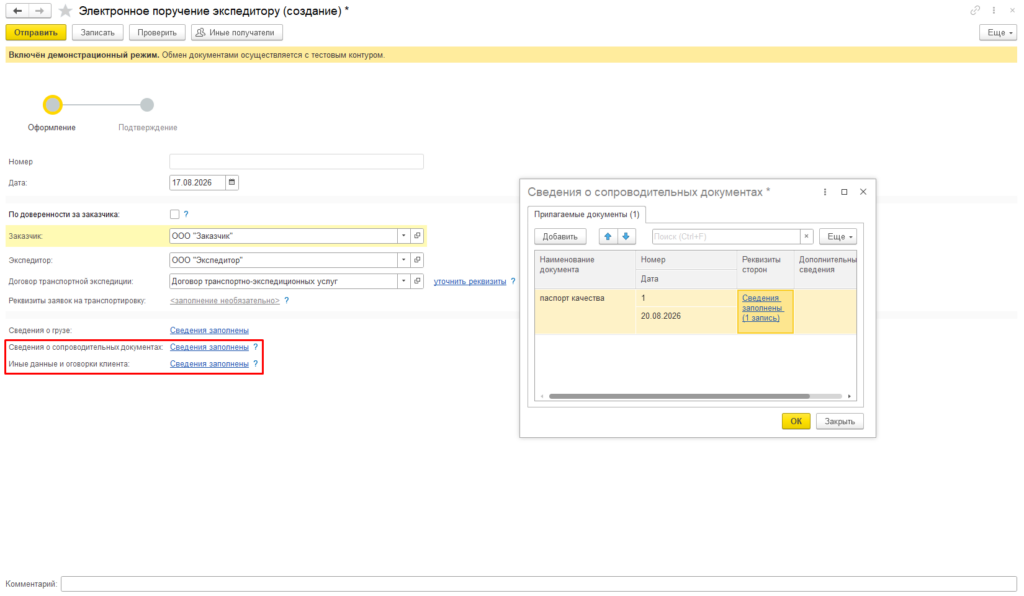
Task: Tick the По доверенности за заказчика checkbox
Action: (174, 214)
